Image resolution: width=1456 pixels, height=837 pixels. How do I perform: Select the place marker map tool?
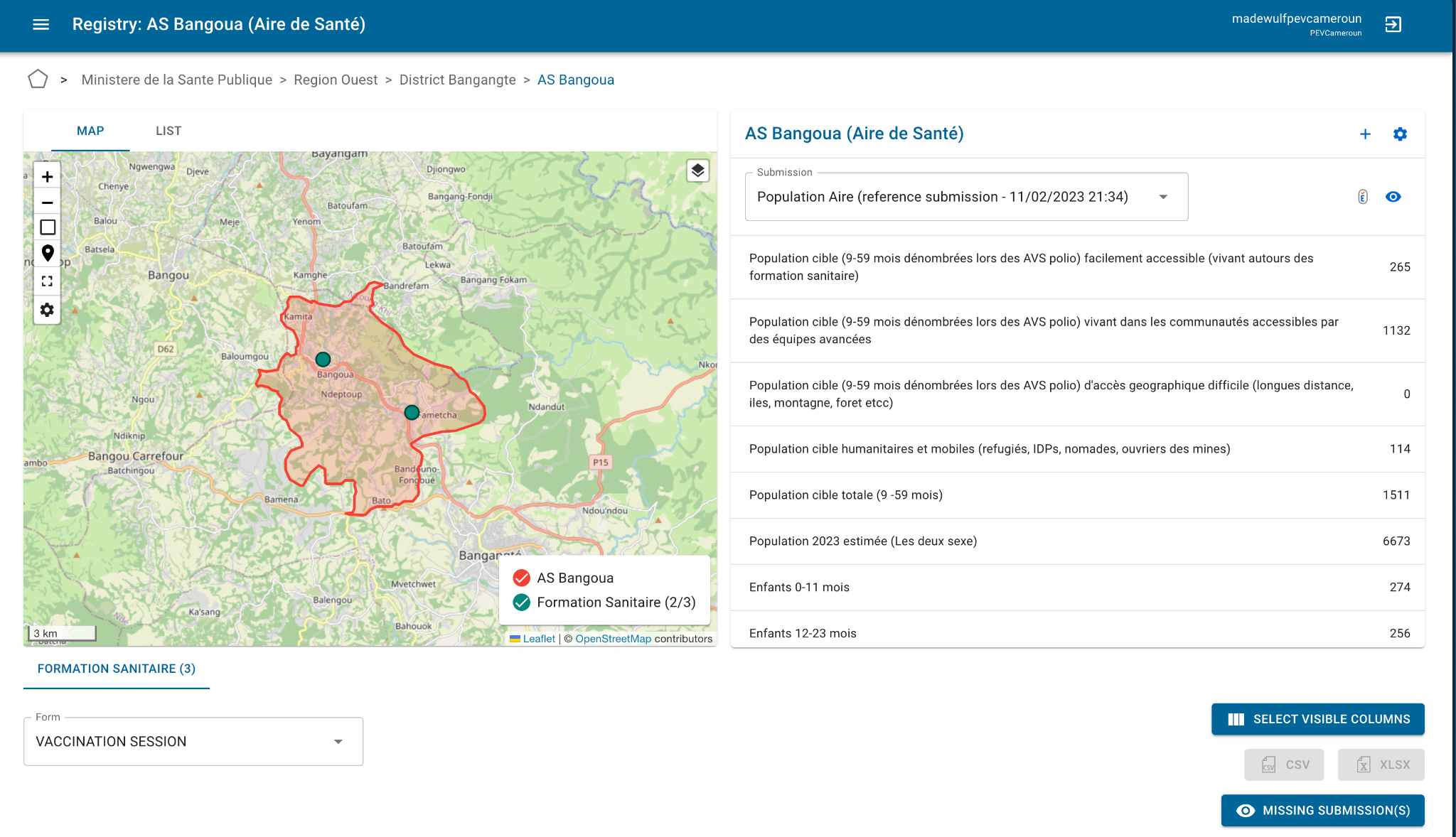pos(48,253)
